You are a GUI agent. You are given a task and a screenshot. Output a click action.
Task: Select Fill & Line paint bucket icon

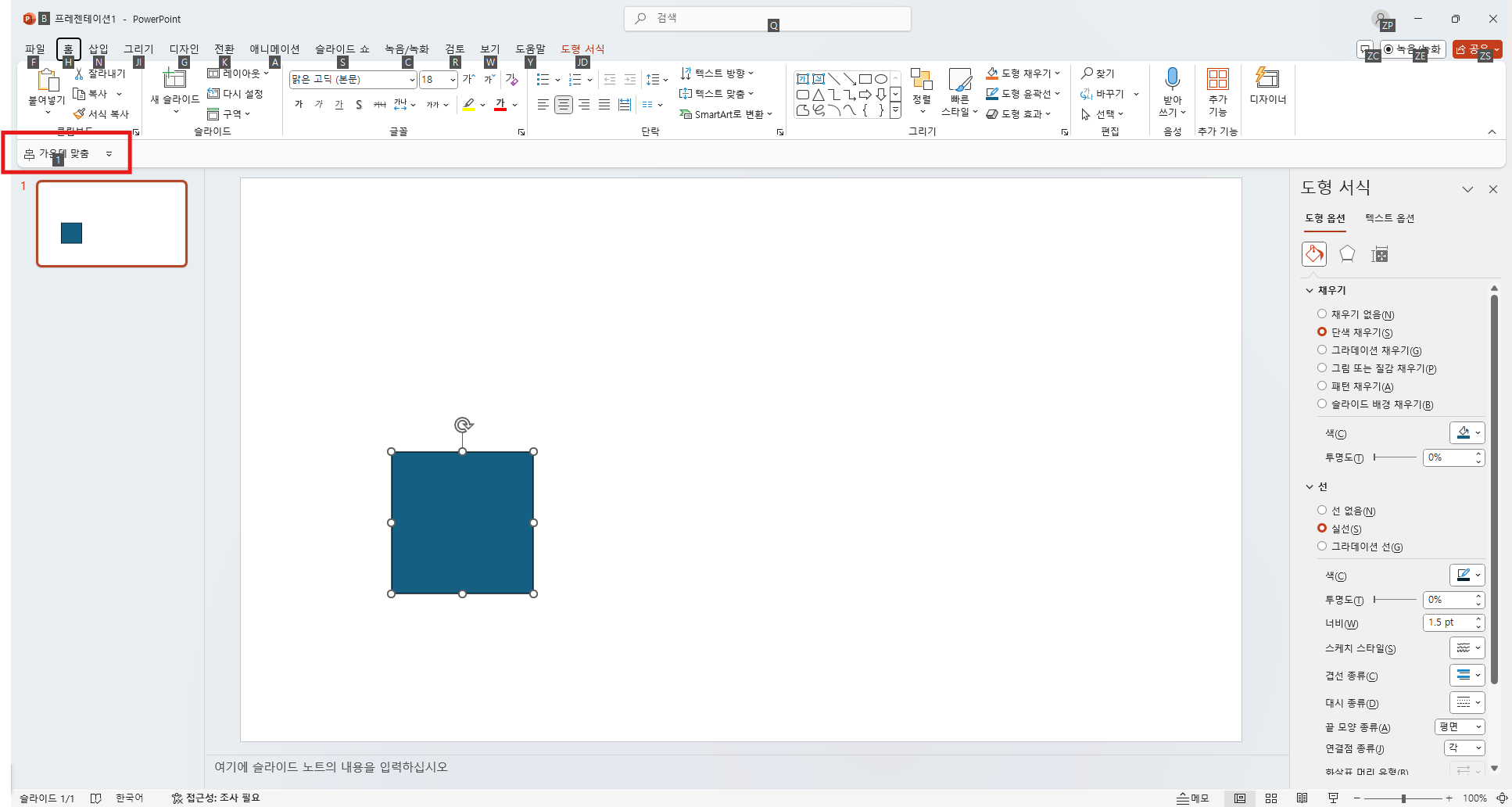coord(1314,254)
